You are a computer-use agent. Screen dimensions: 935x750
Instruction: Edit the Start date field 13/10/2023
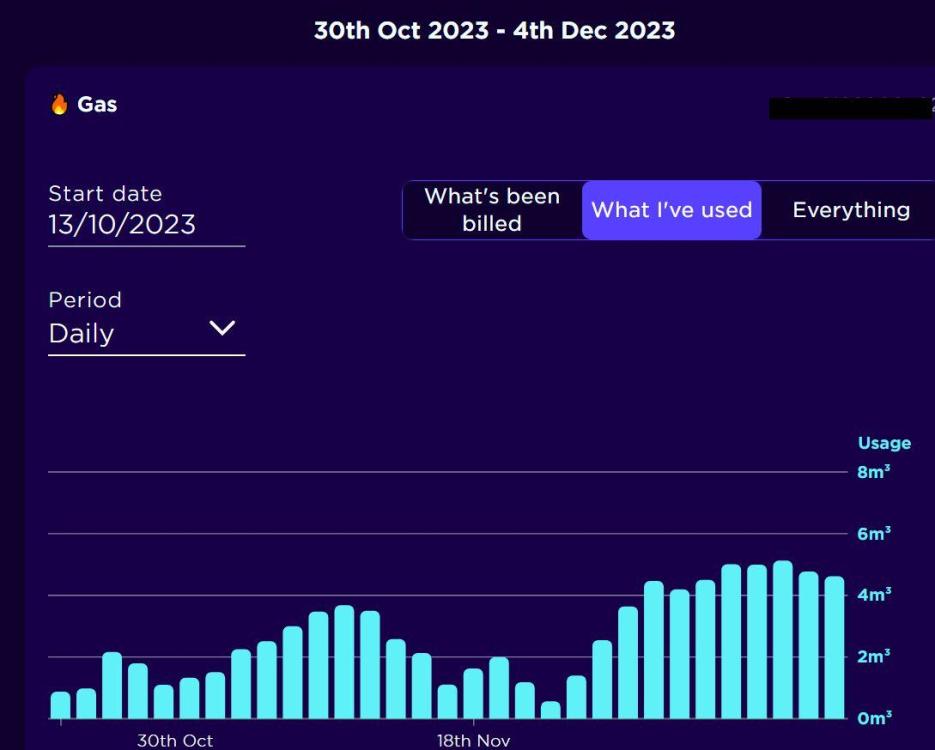147,225
